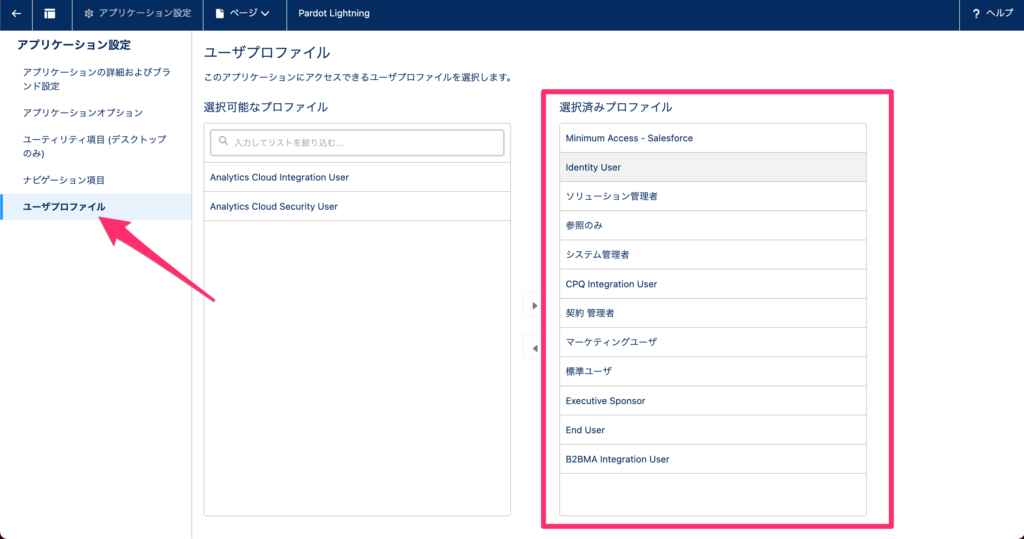Select Identity User profile

pyautogui.click(x=712, y=167)
